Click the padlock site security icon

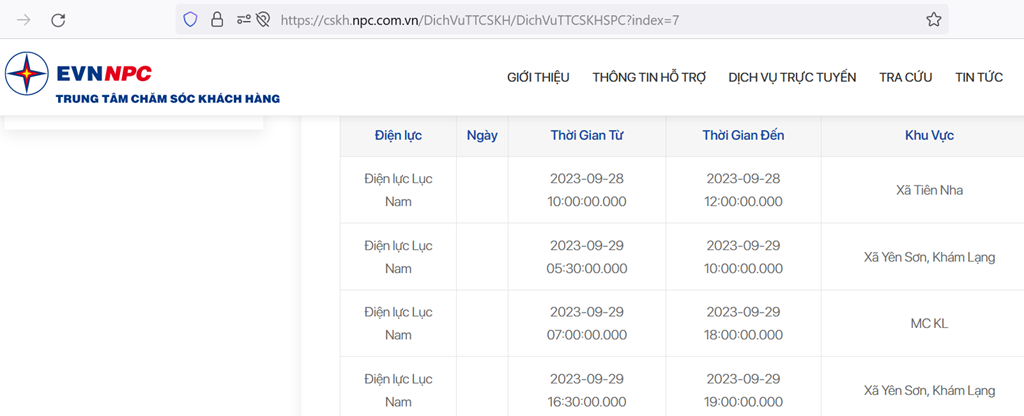point(217,20)
